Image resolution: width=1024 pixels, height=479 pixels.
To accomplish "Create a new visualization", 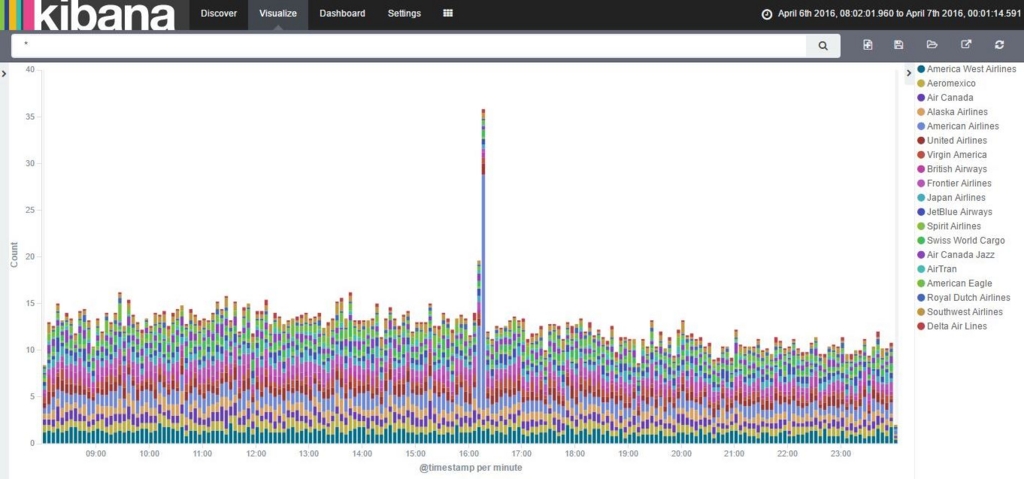I will 867,45.
